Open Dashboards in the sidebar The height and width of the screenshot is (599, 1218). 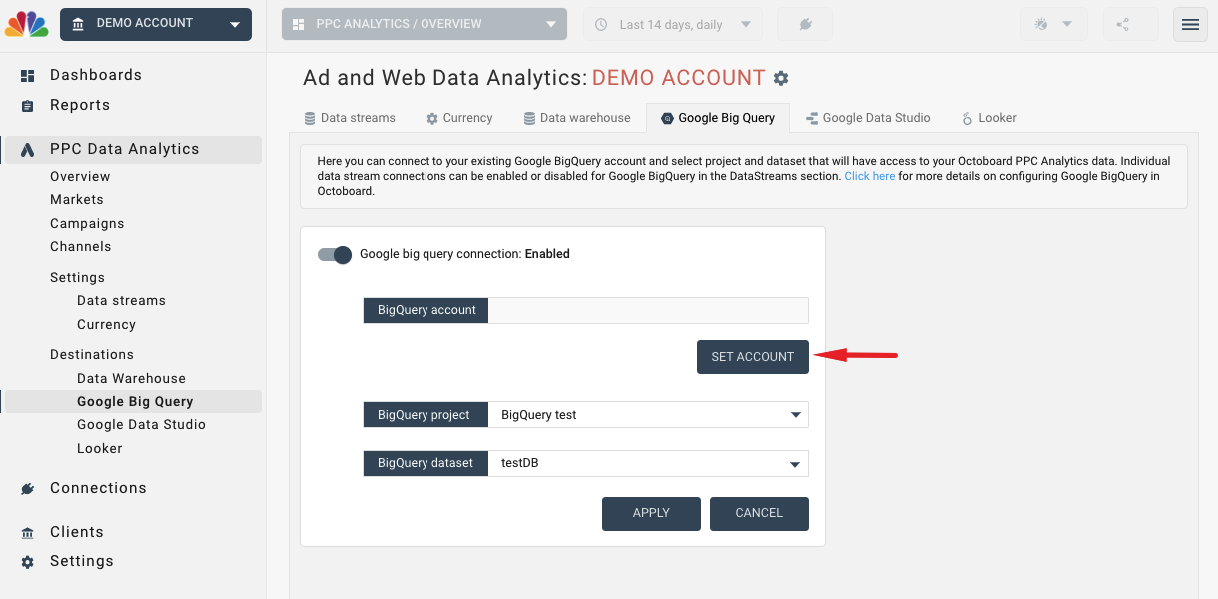(x=96, y=75)
